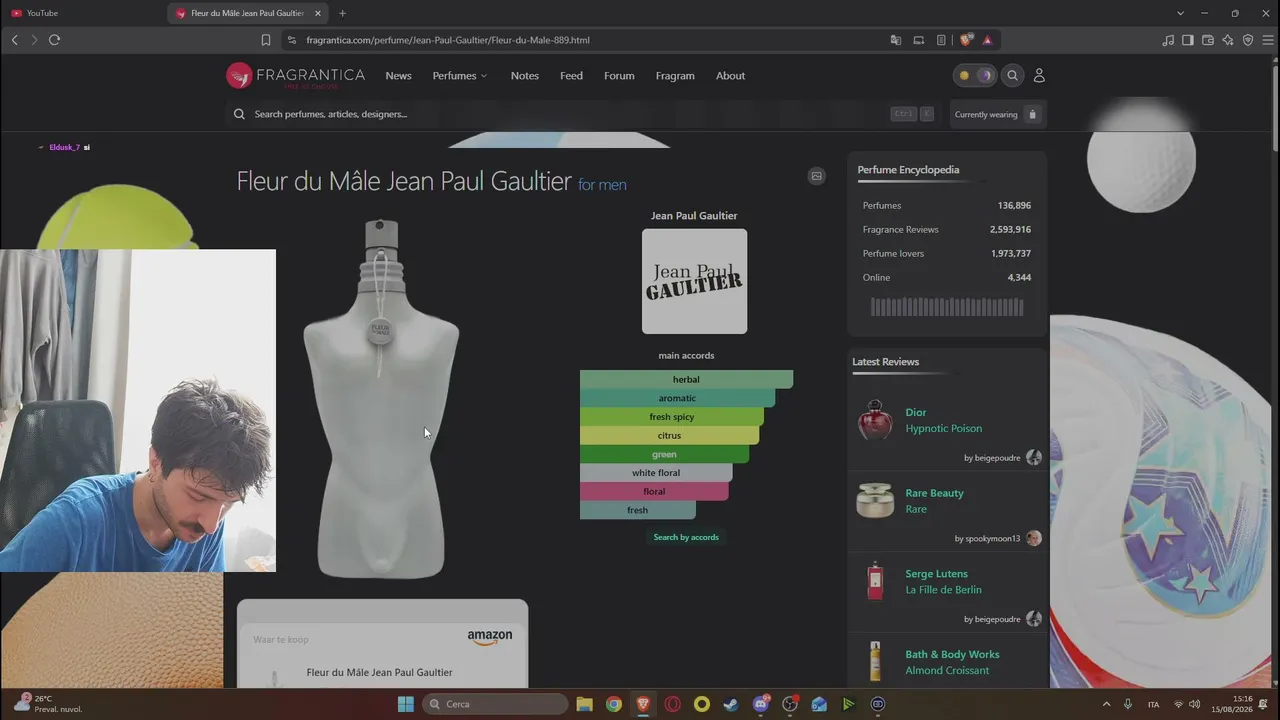Open the Forum menu item

pos(619,76)
